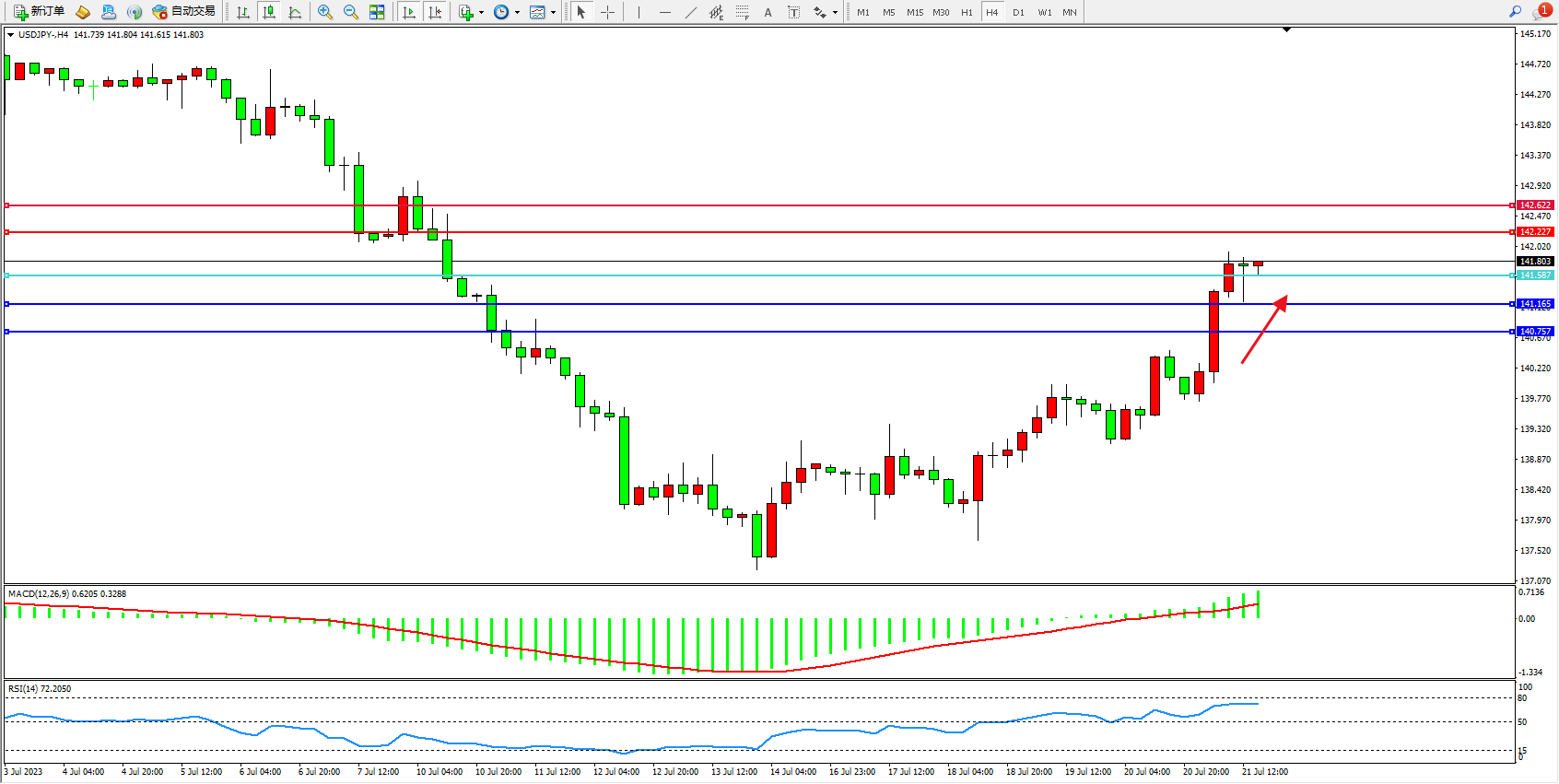The height and width of the screenshot is (784, 1559).
Task: Zoom in on the chart
Action: coord(325,12)
